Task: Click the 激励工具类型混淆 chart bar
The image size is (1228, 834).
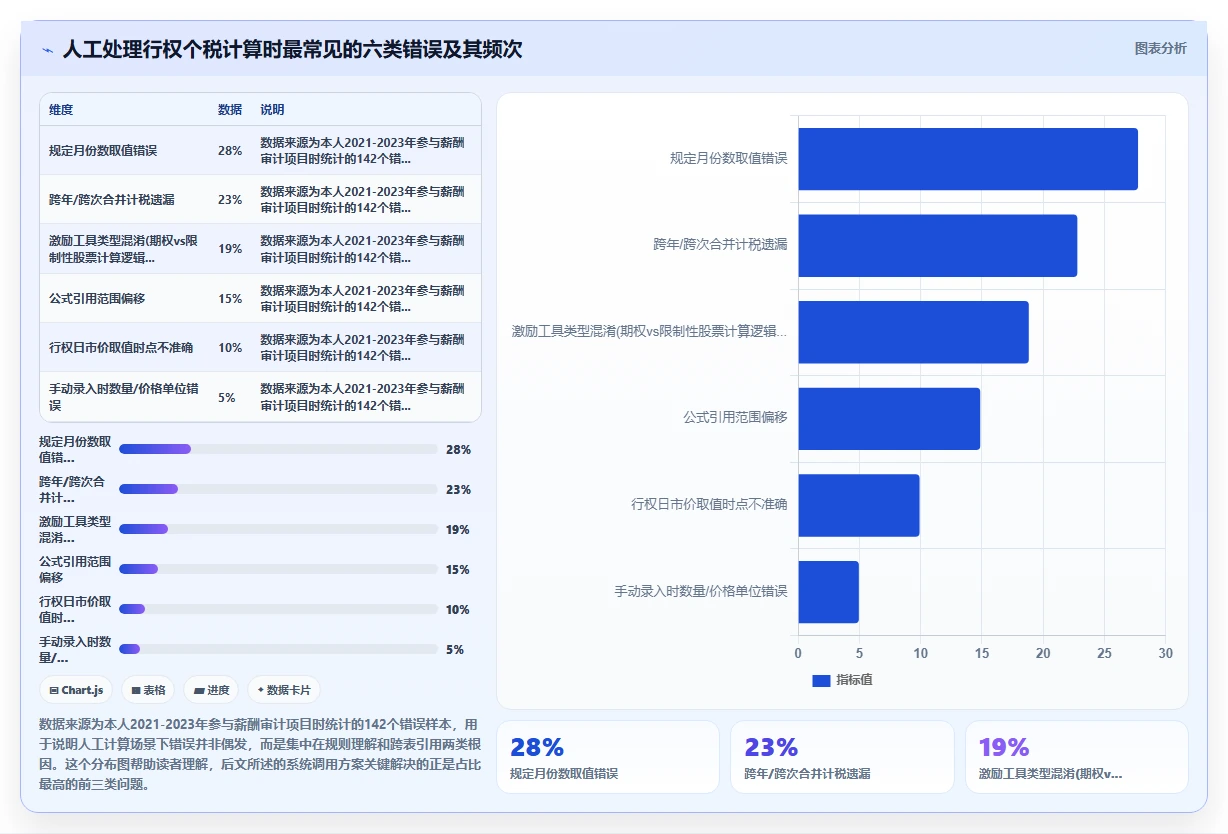Action: pyautogui.click(x=913, y=332)
